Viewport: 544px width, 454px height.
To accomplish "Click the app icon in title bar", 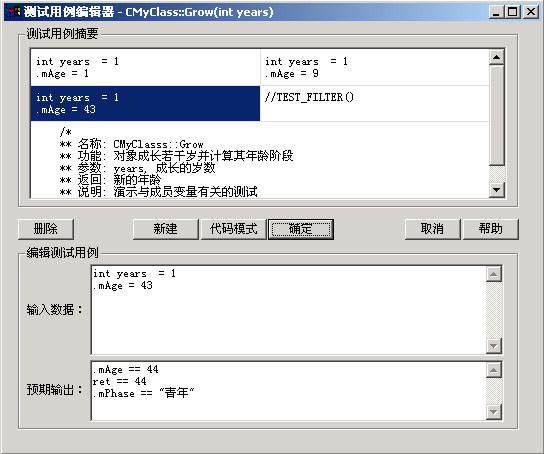I will 13,12.
